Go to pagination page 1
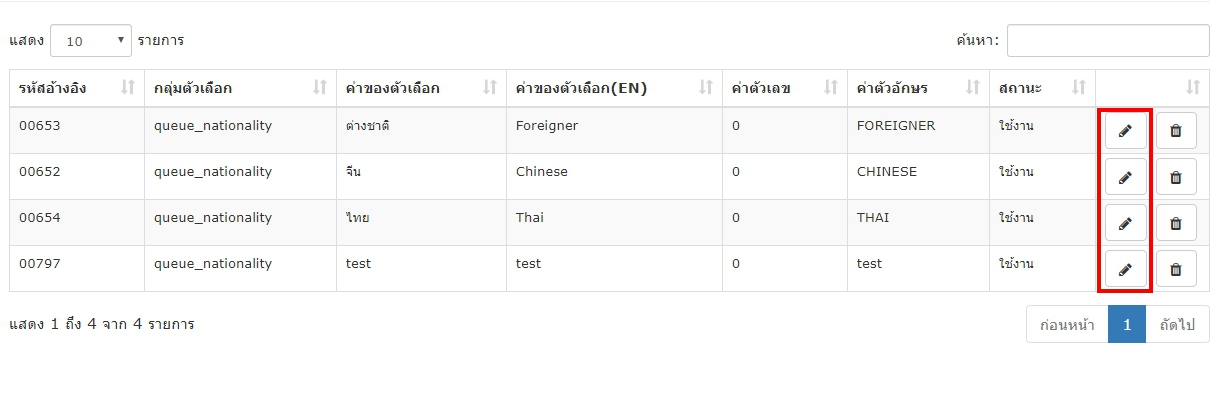The width and height of the screenshot is (1218, 400). (x=1127, y=324)
